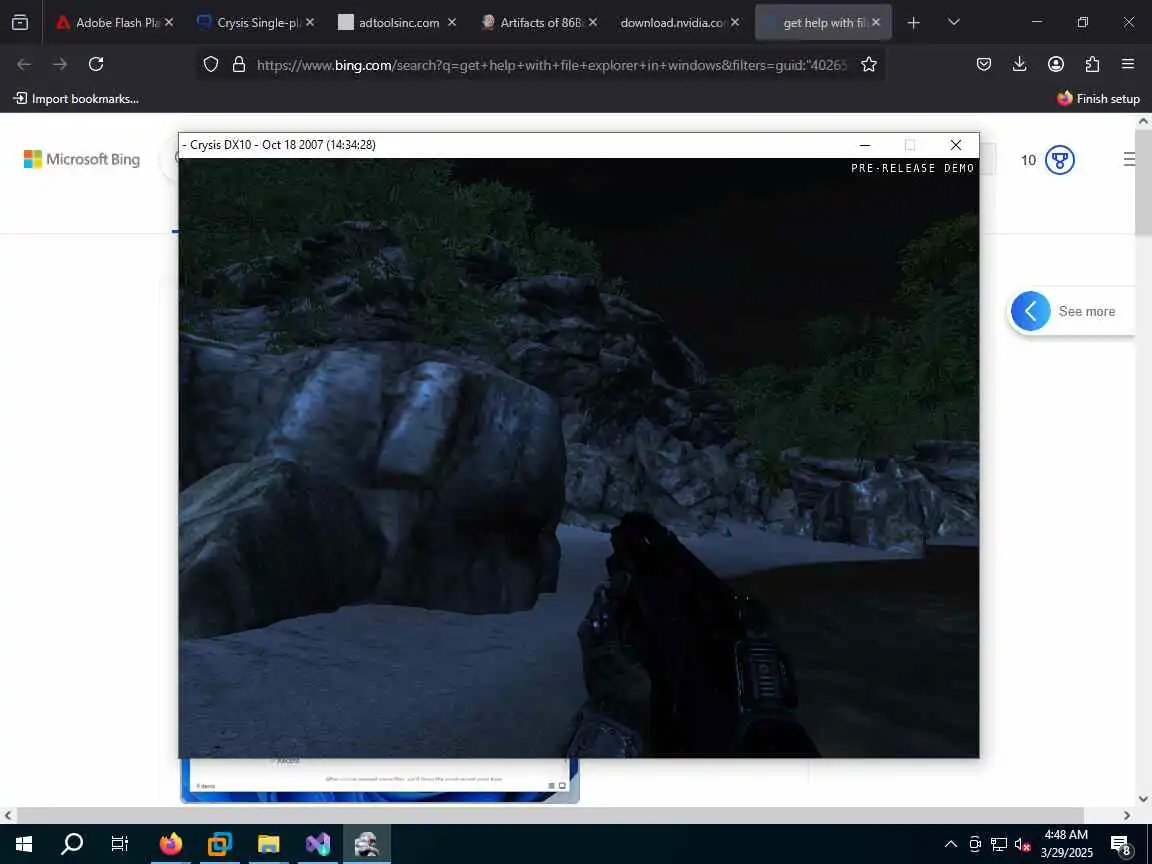Click the Finish setup button

(x=1098, y=98)
